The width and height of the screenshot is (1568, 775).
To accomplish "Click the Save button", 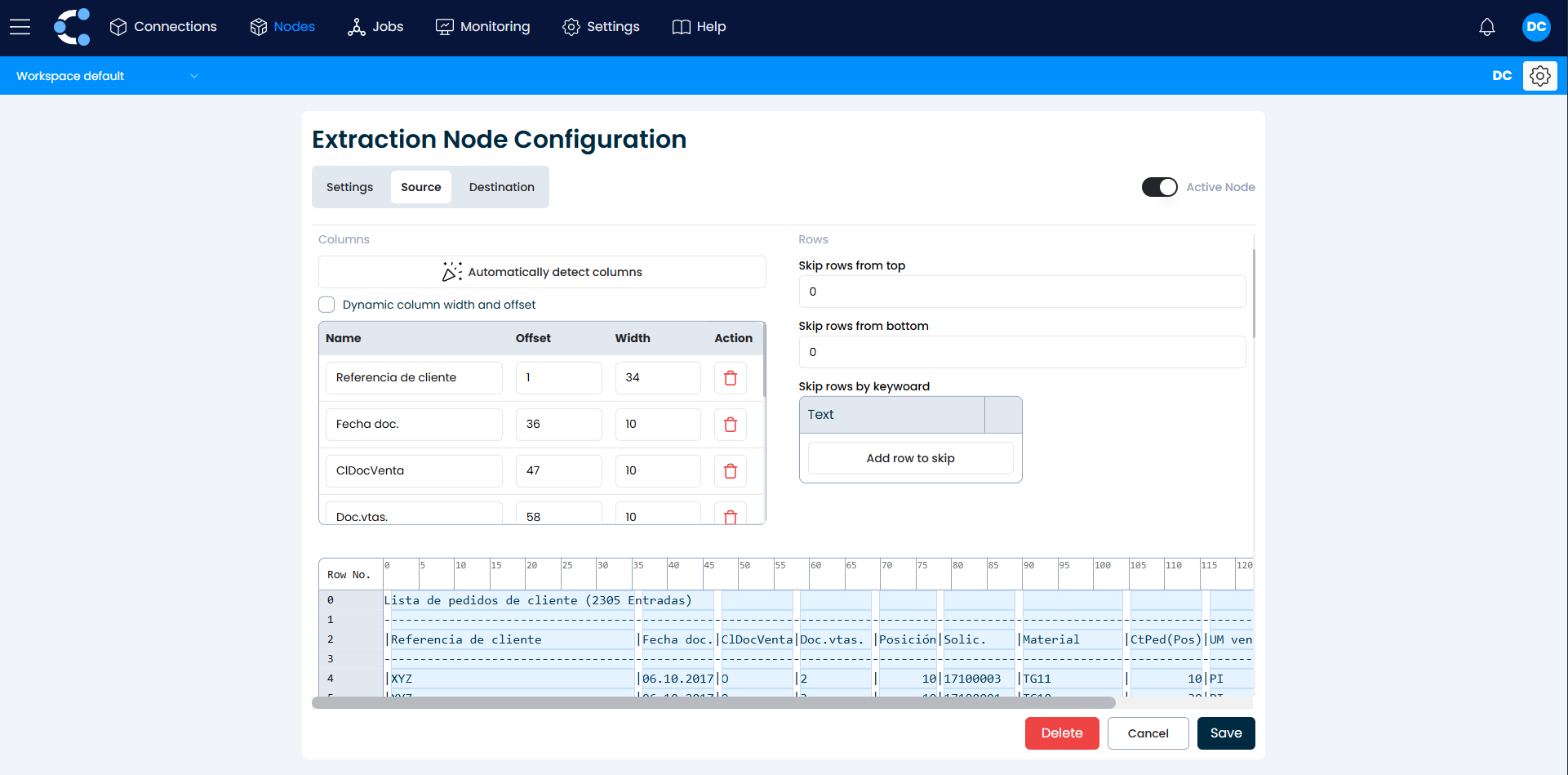I will [x=1225, y=733].
